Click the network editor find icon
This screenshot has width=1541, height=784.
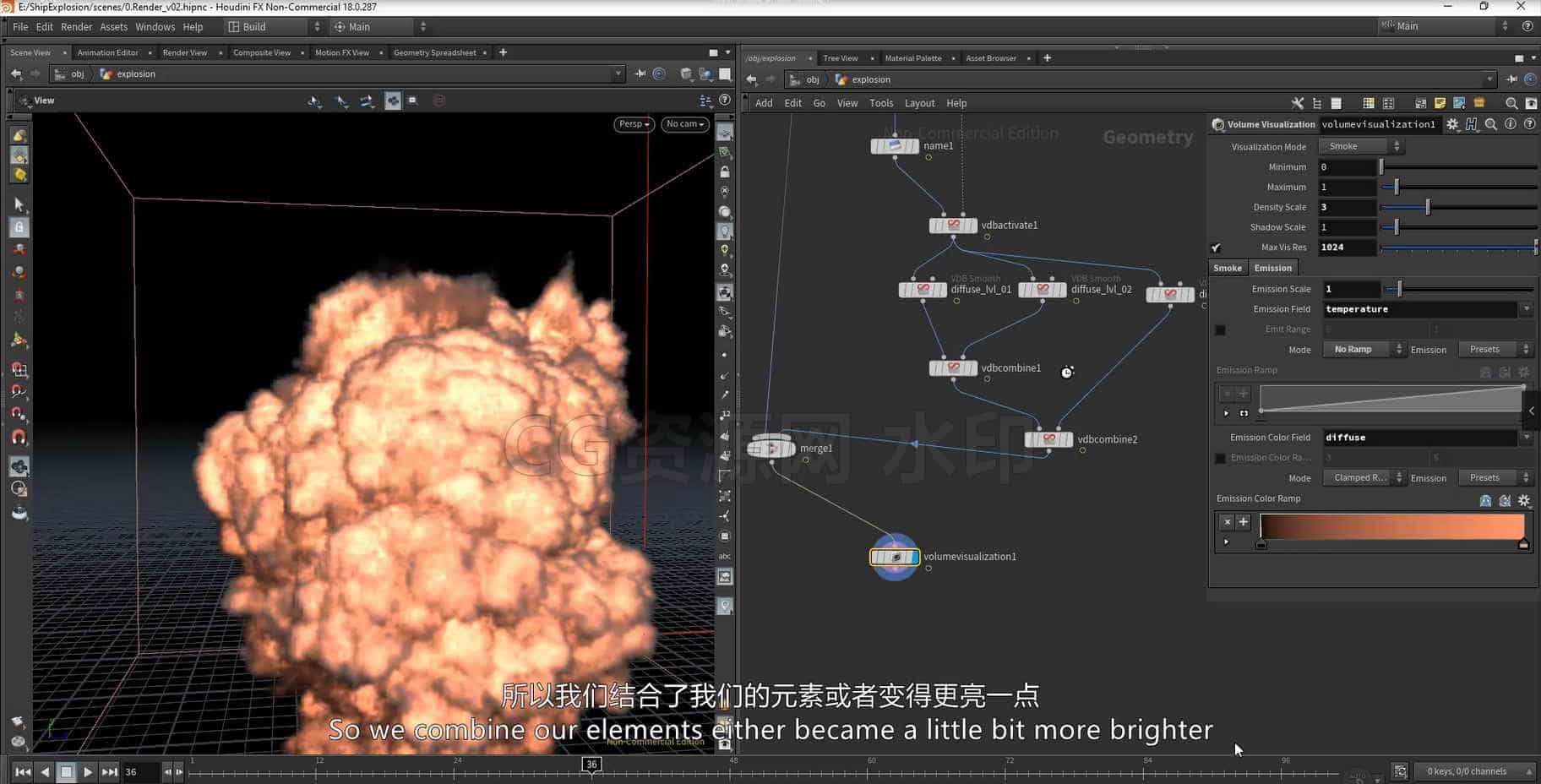(x=1511, y=103)
